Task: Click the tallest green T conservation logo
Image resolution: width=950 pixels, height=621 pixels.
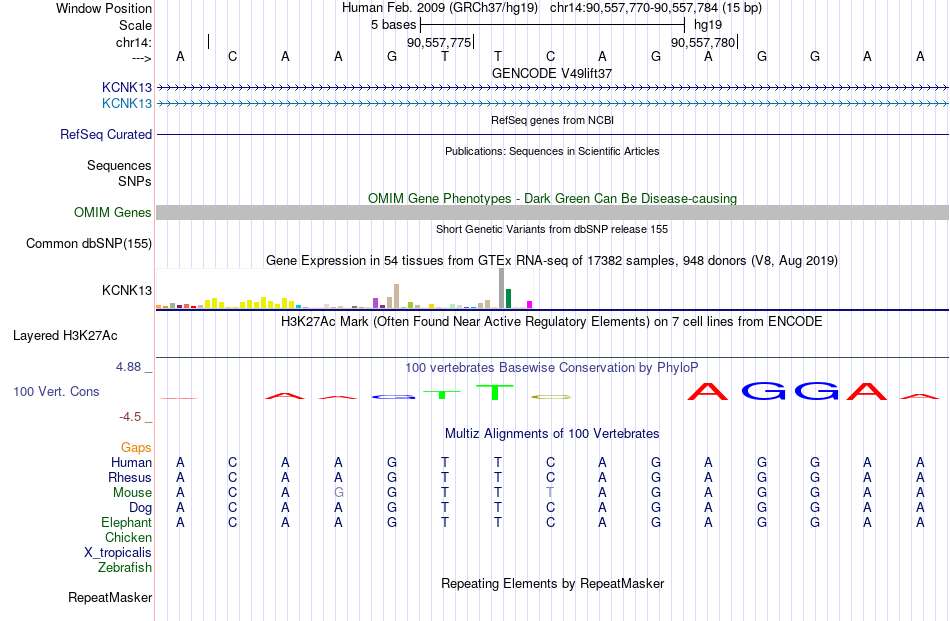Action: [x=495, y=392]
